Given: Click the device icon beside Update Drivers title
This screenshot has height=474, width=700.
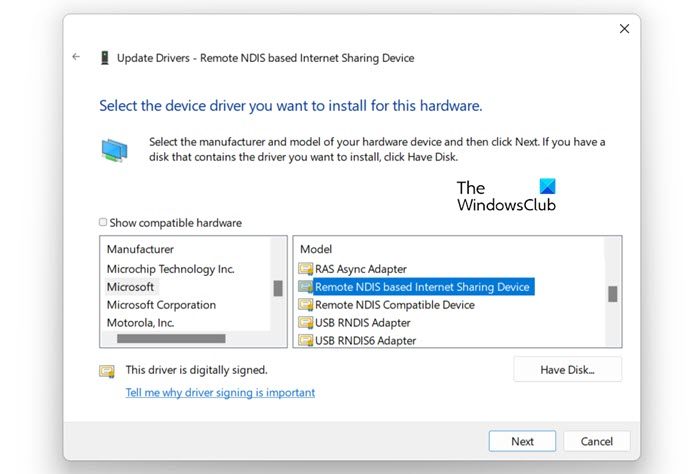Looking at the screenshot, I should [x=105, y=58].
